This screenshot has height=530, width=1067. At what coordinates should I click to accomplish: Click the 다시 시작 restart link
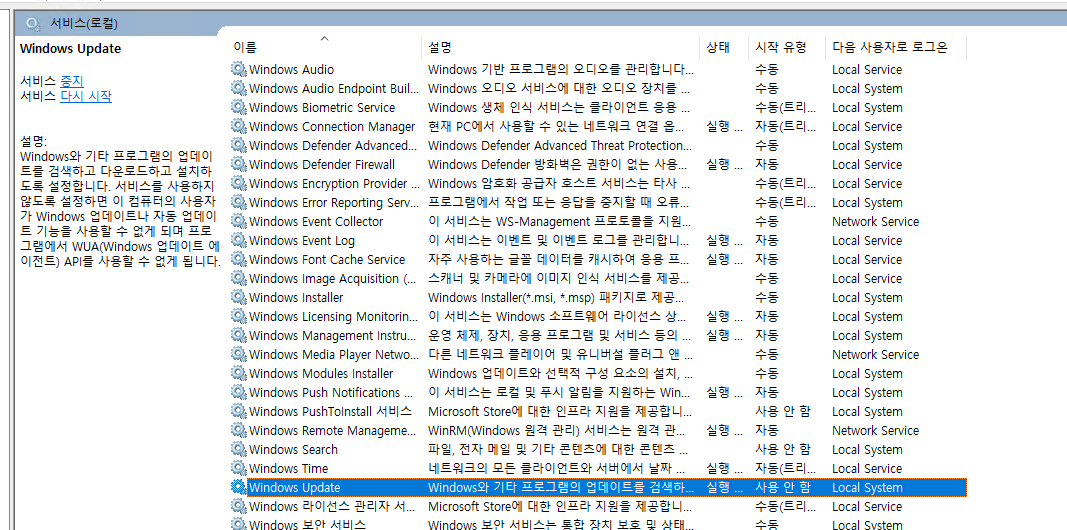[86, 96]
